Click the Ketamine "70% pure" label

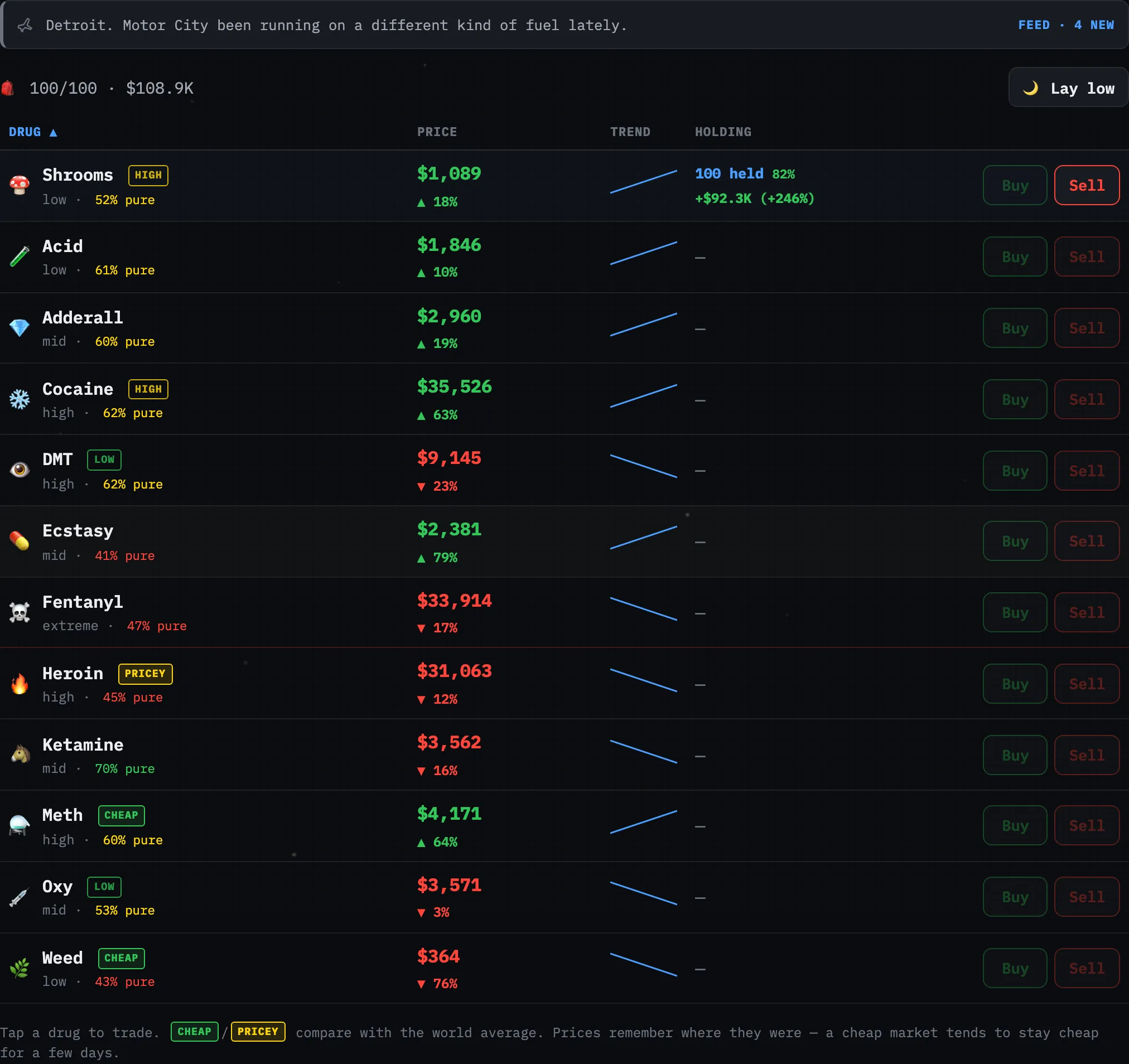[125, 769]
